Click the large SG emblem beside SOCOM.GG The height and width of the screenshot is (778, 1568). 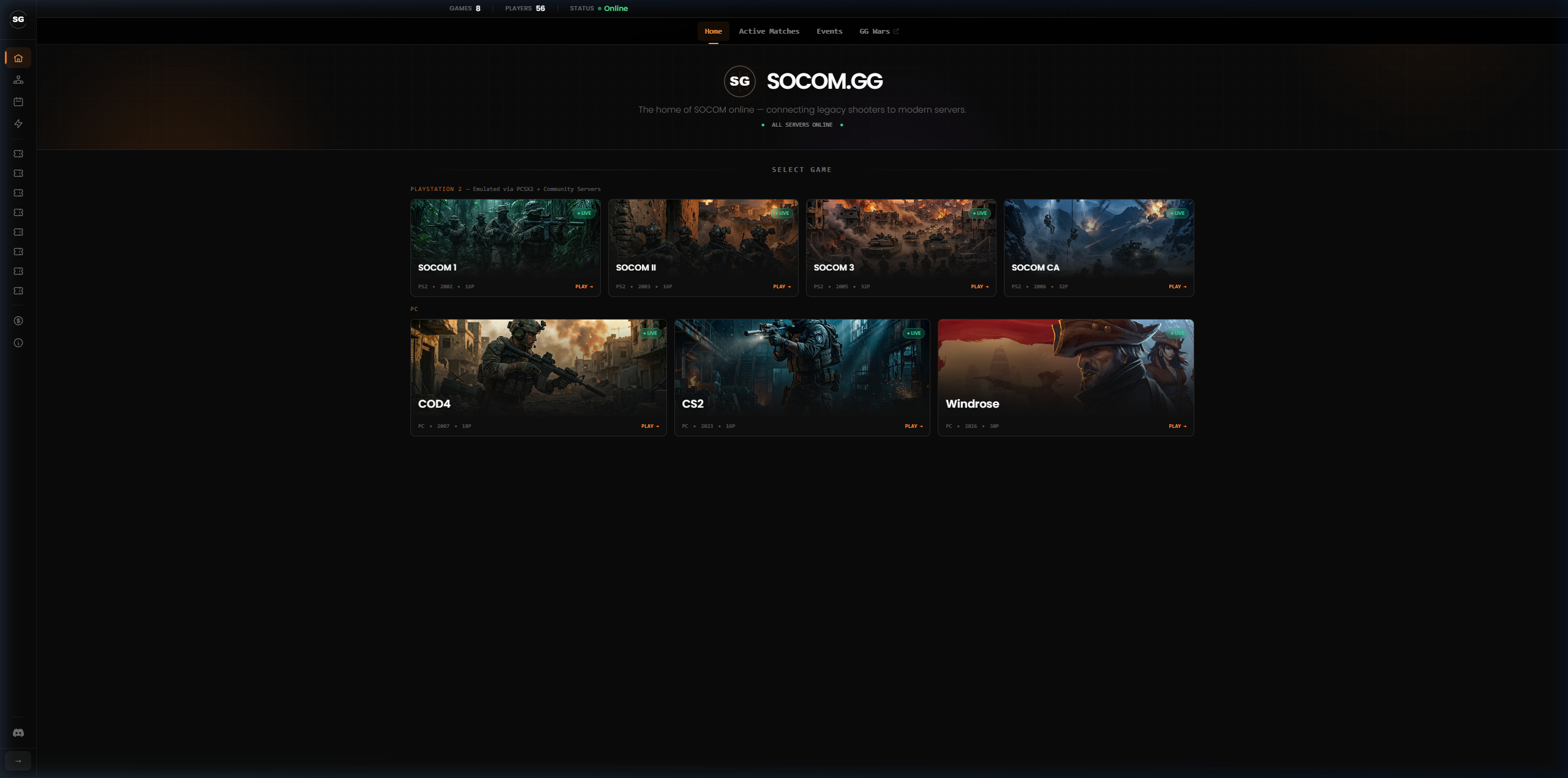740,81
